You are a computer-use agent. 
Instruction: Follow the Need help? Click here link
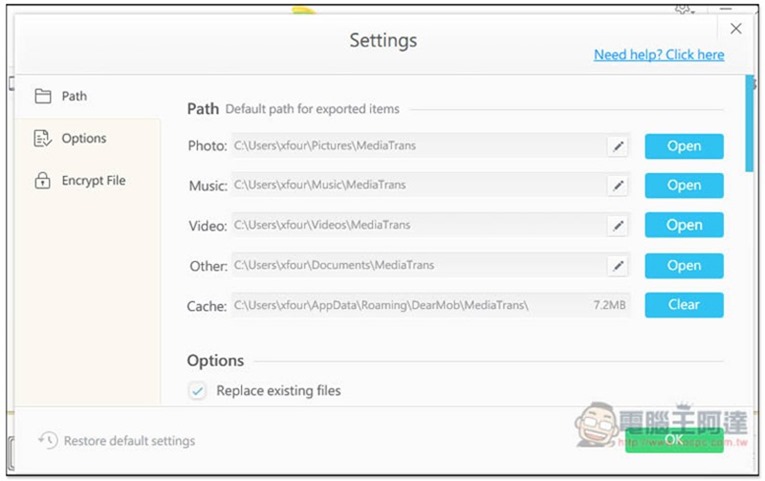pos(659,55)
